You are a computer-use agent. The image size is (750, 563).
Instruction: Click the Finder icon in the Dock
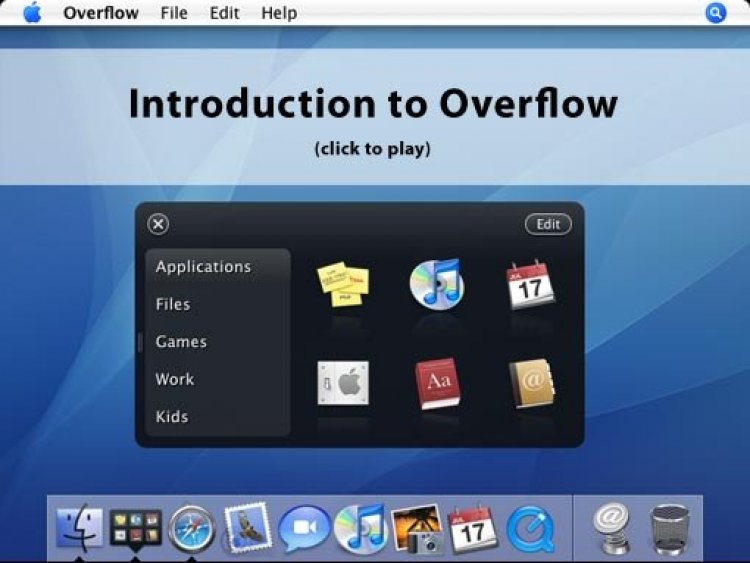pos(79,528)
